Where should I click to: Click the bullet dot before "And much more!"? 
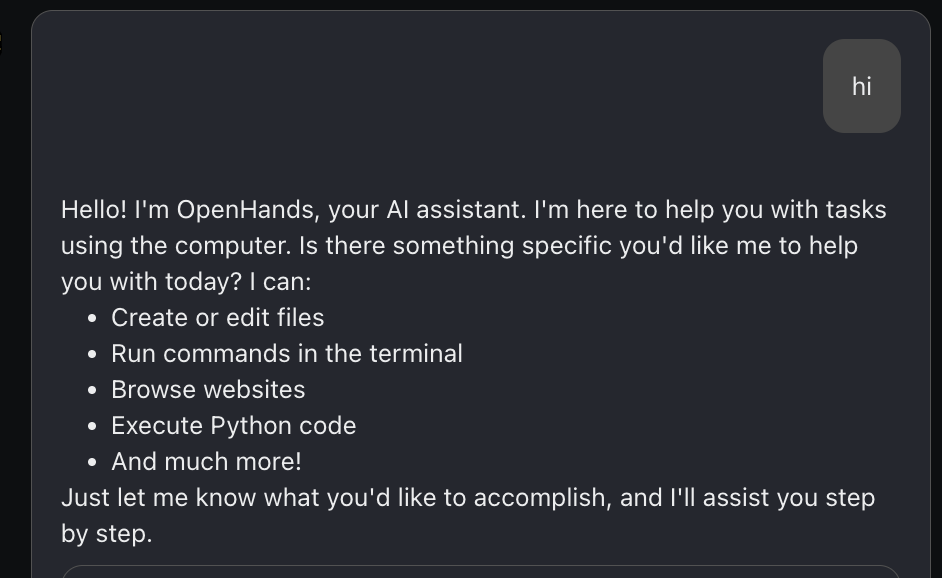(x=92, y=463)
